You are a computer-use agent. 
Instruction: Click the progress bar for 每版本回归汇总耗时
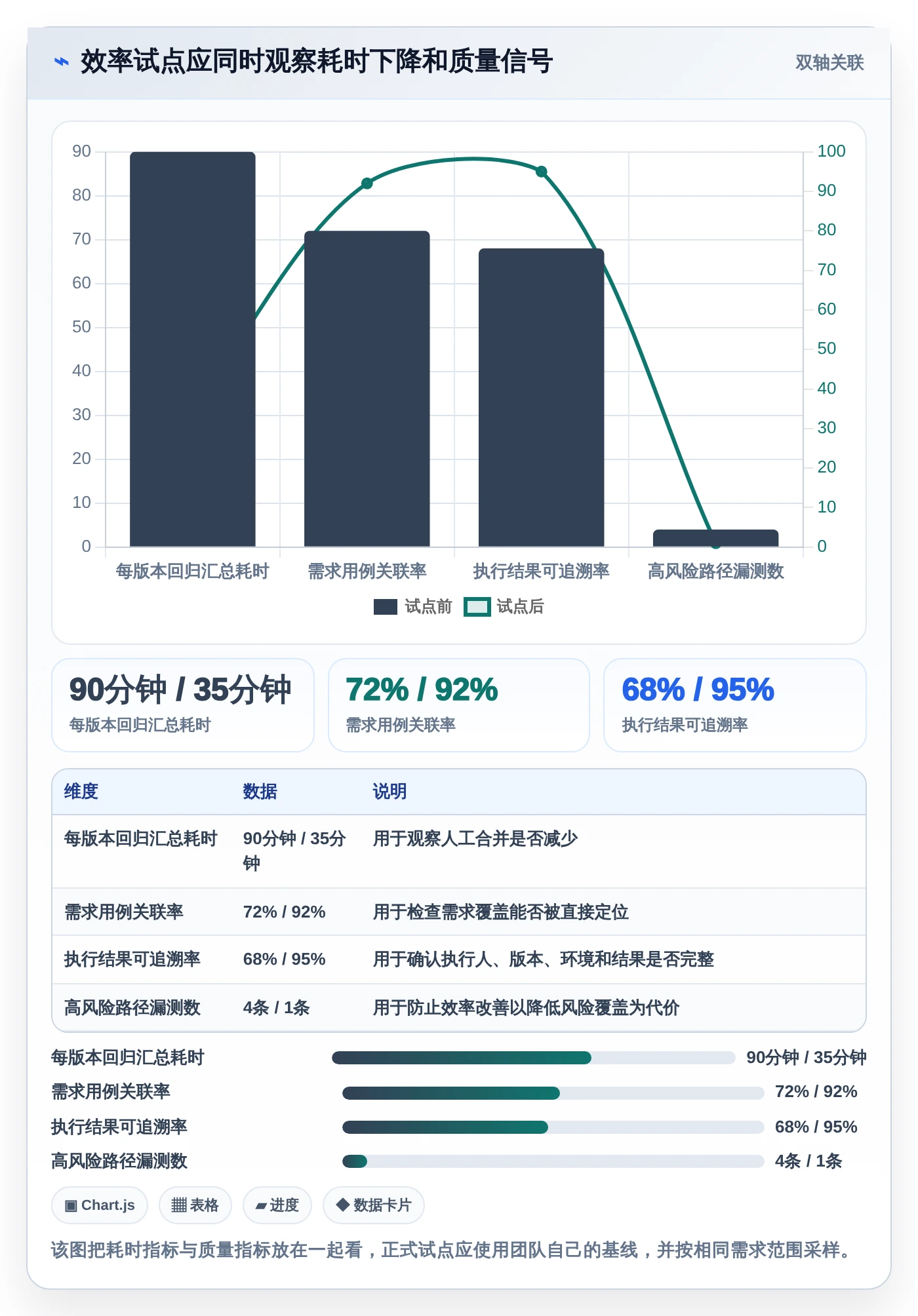tap(534, 1058)
